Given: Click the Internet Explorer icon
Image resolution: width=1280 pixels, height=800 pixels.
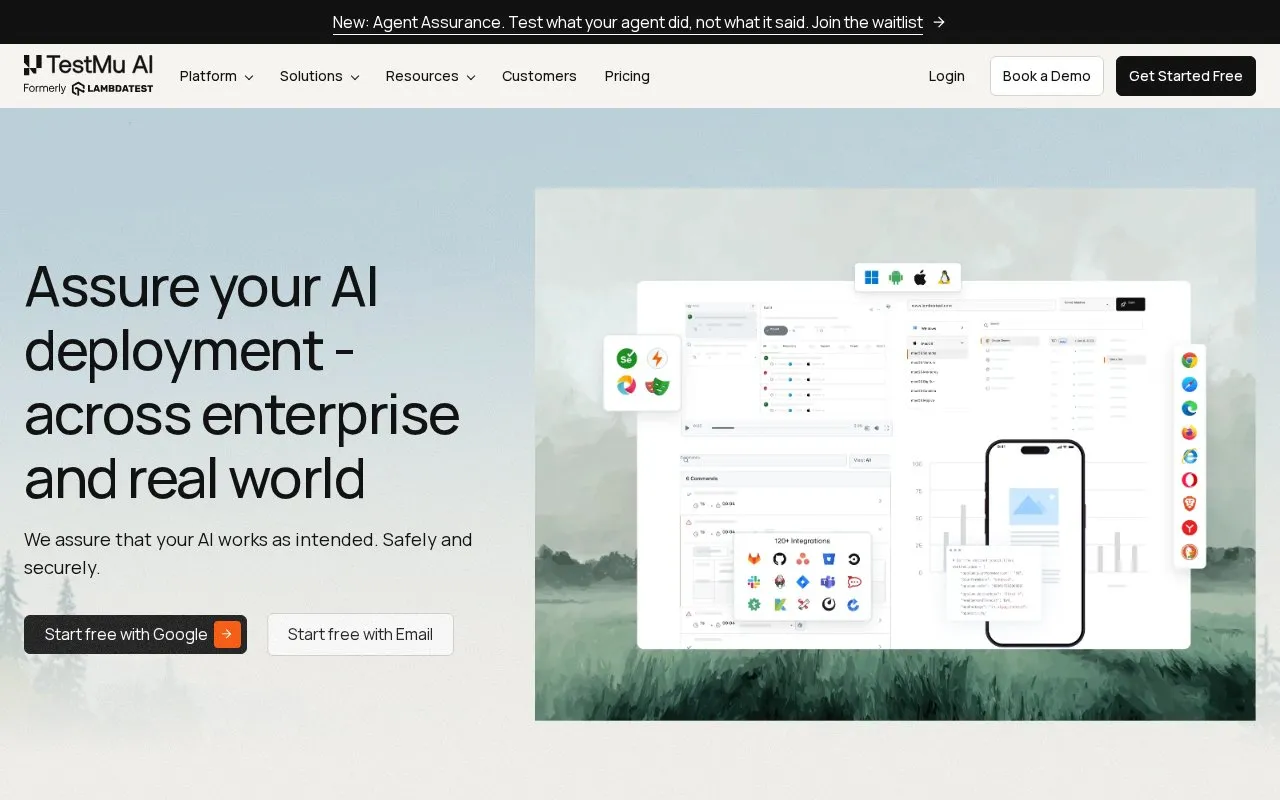Looking at the screenshot, I should 1189,456.
